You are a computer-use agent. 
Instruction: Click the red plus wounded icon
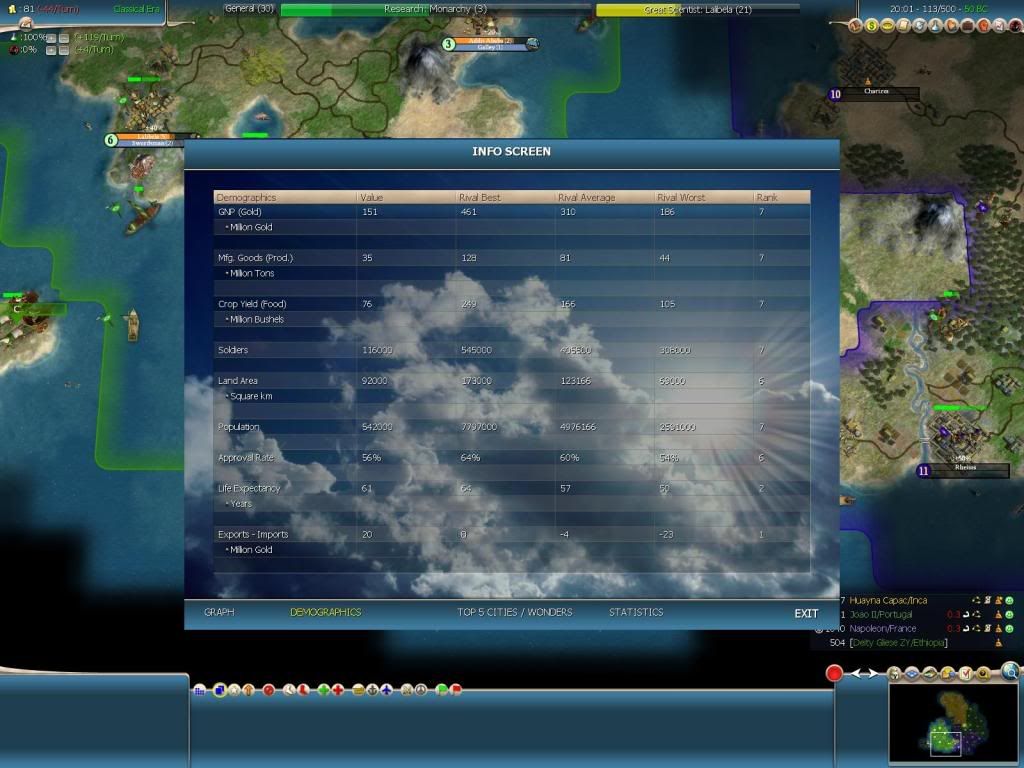tap(338, 690)
